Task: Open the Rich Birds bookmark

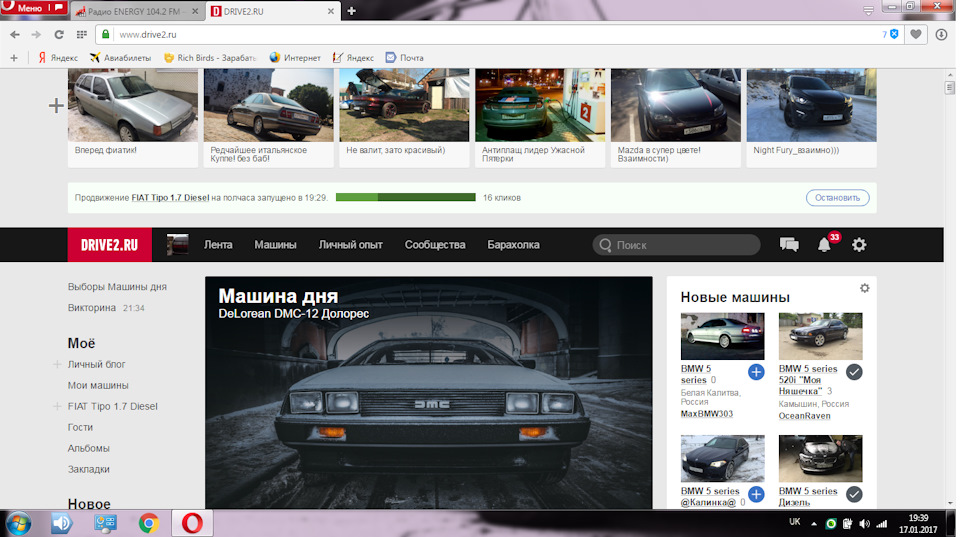Action: [210, 58]
